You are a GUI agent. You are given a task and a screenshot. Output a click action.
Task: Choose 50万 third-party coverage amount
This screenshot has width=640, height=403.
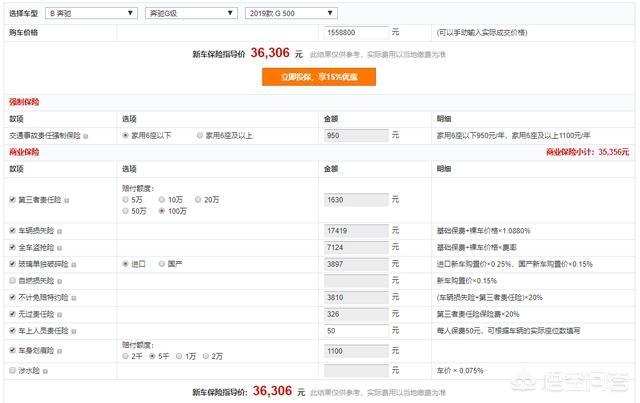125,211
